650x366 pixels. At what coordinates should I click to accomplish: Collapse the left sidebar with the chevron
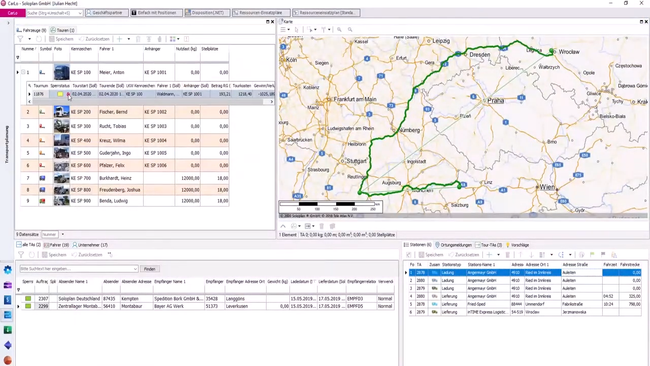(8, 23)
